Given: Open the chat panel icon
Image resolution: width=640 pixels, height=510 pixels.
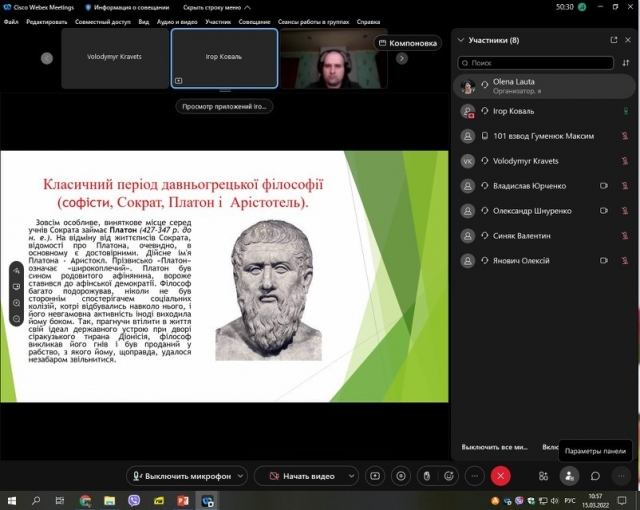Looking at the screenshot, I should click(595, 476).
